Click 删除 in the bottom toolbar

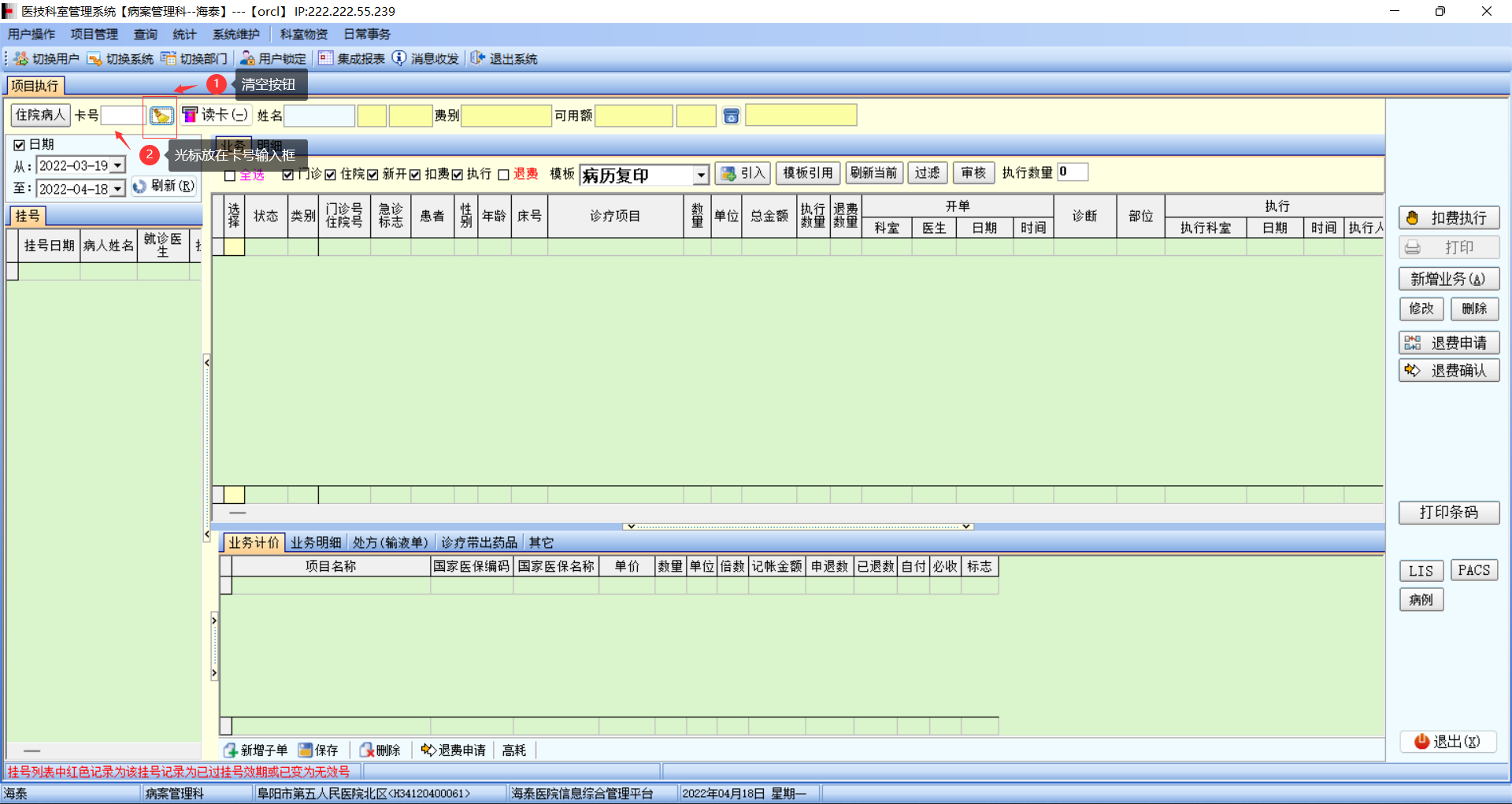point(380,750)
